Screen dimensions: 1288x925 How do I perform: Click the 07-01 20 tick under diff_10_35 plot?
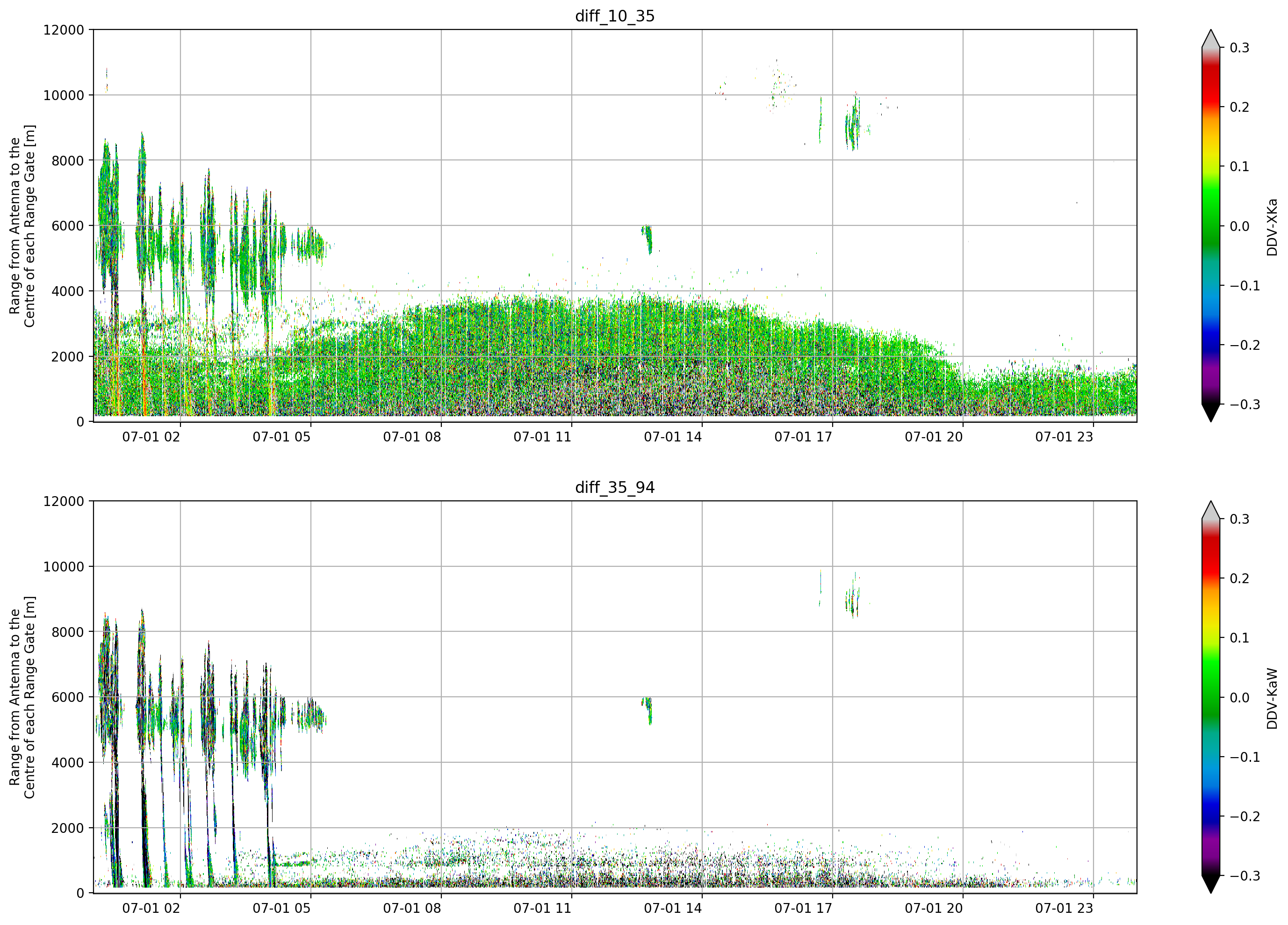pos(934,437)
